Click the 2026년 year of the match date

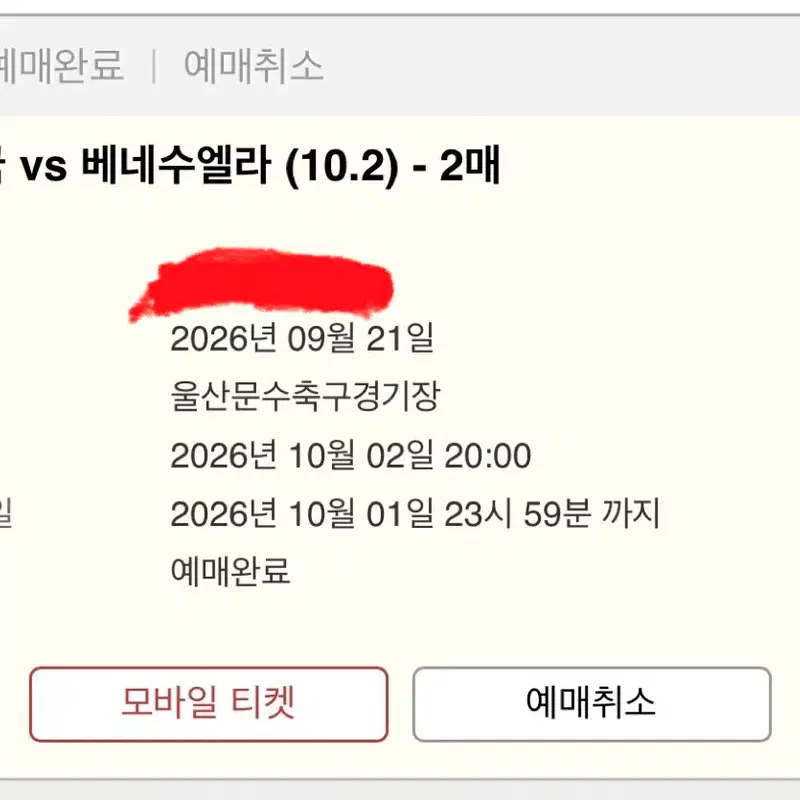[x=224, y=455]
